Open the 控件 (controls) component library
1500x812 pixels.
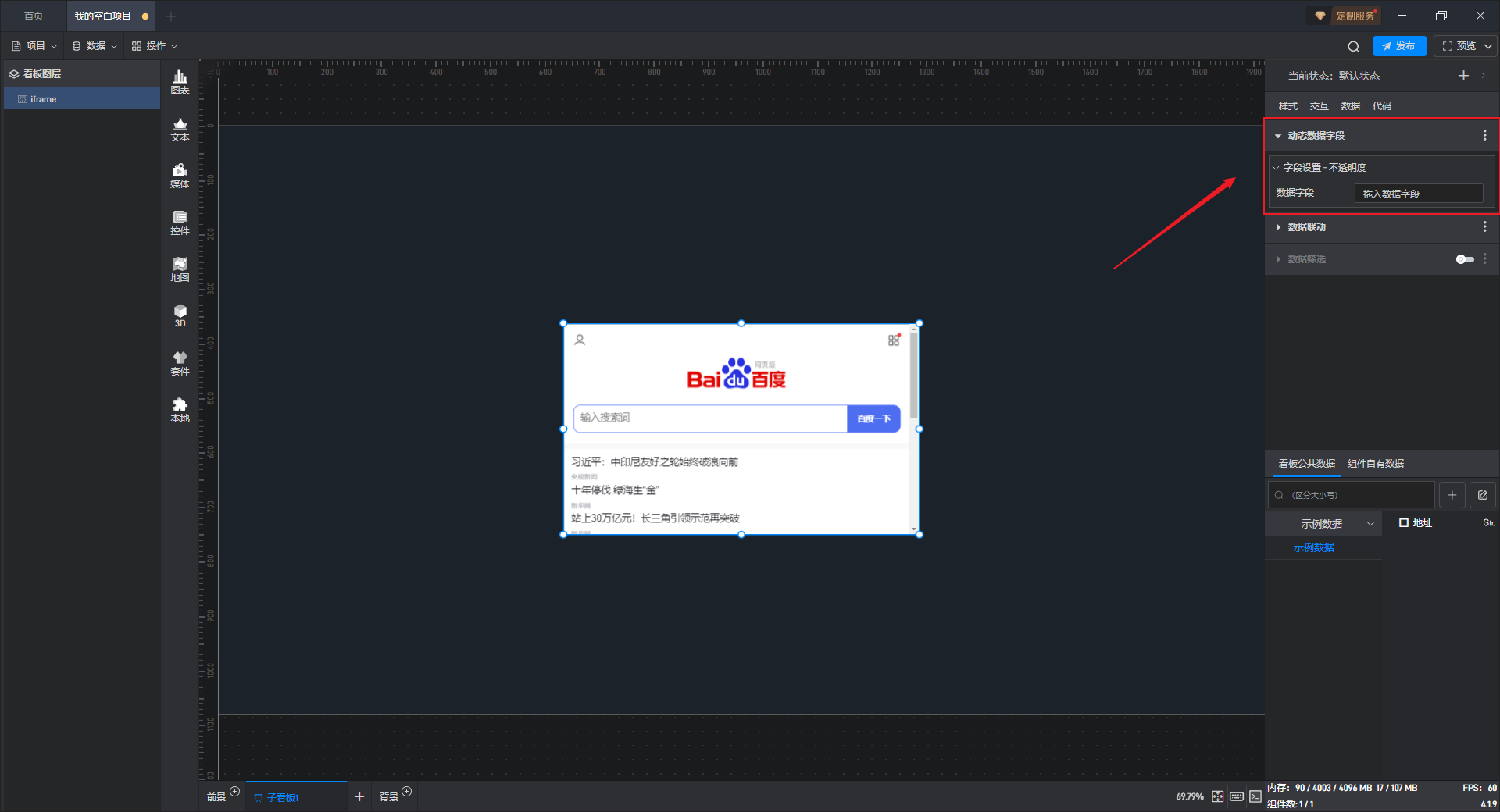[180, 223]
